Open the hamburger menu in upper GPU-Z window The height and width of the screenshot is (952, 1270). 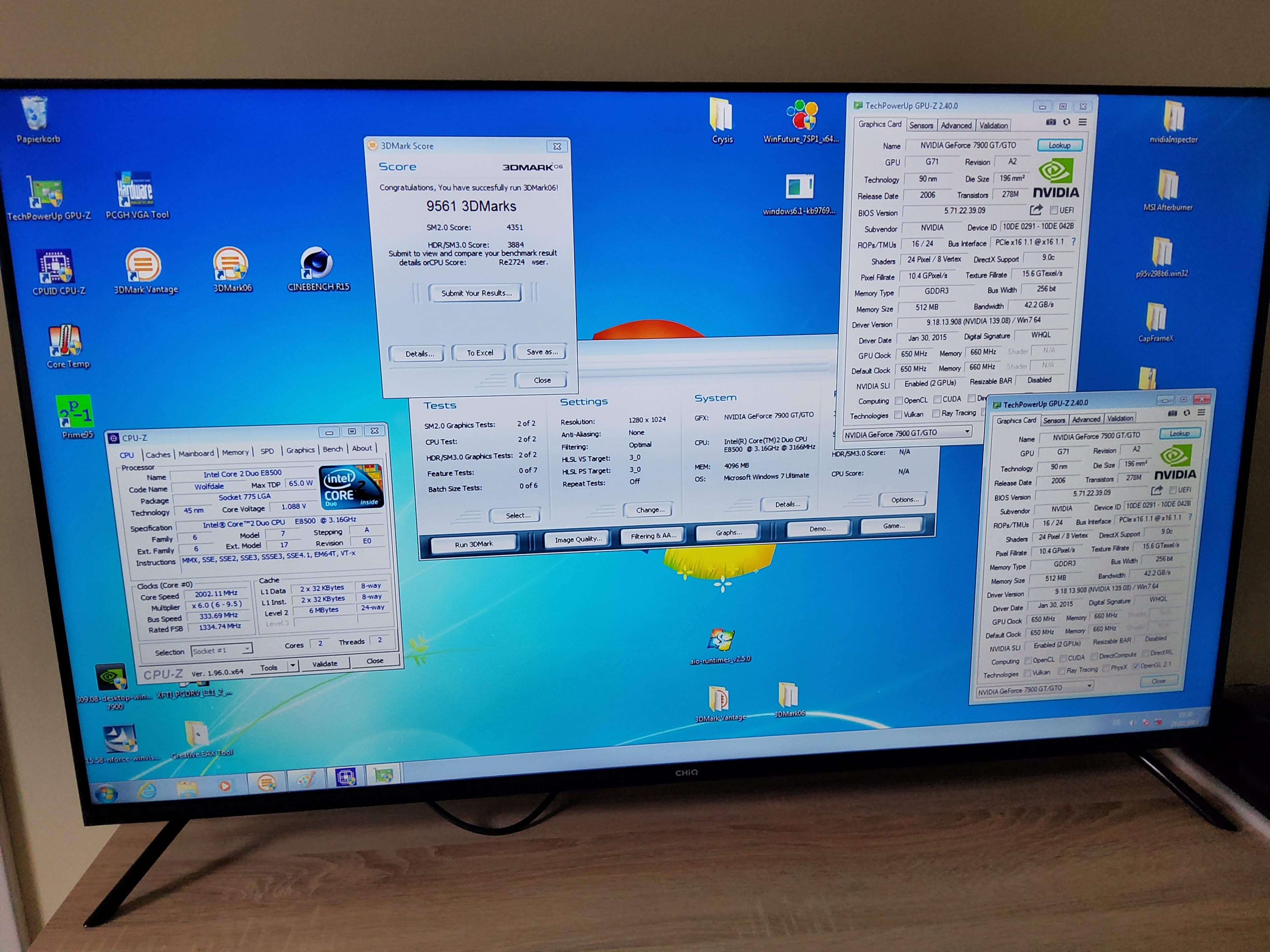[1082, 122]
